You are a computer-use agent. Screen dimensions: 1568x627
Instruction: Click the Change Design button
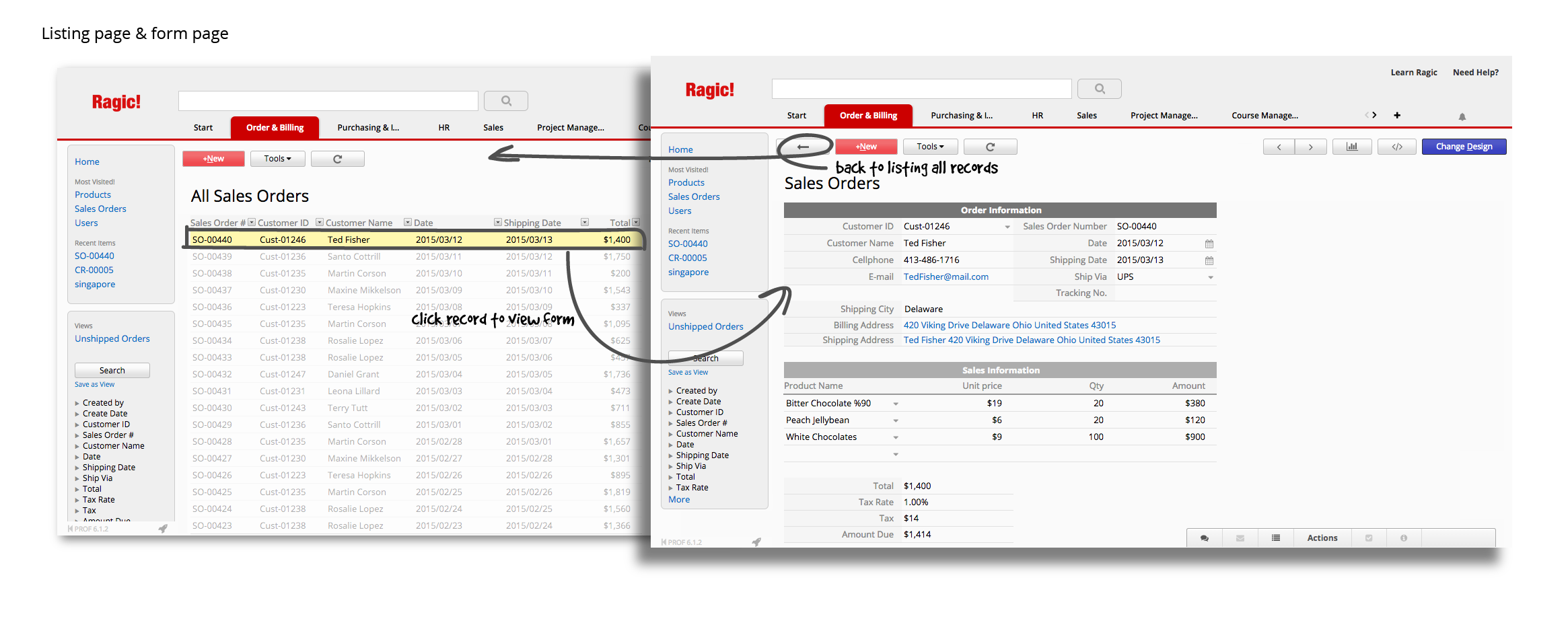tap(1464, 147)
